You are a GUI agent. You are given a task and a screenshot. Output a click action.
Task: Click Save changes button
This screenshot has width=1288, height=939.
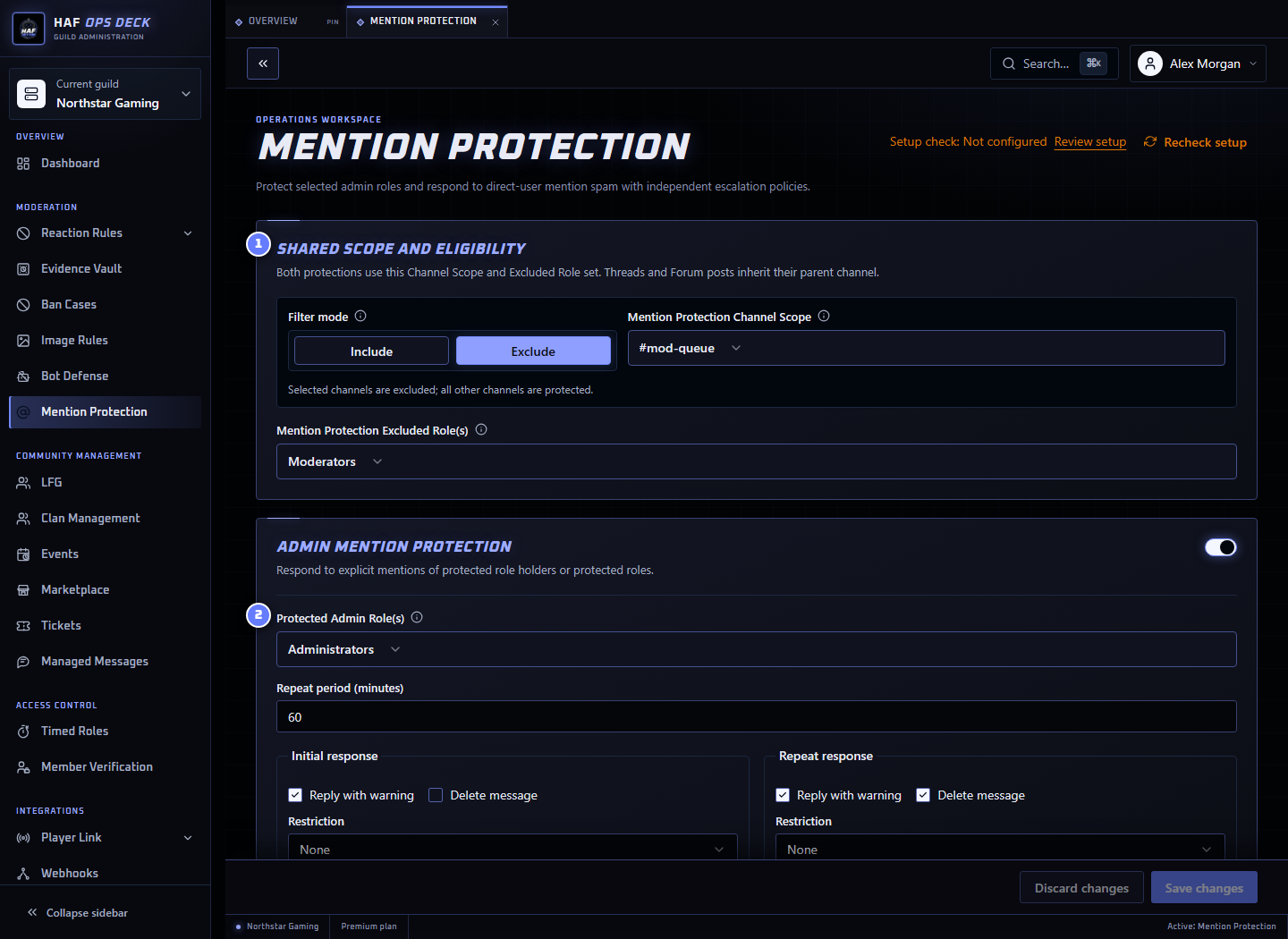coord(1204,887)
